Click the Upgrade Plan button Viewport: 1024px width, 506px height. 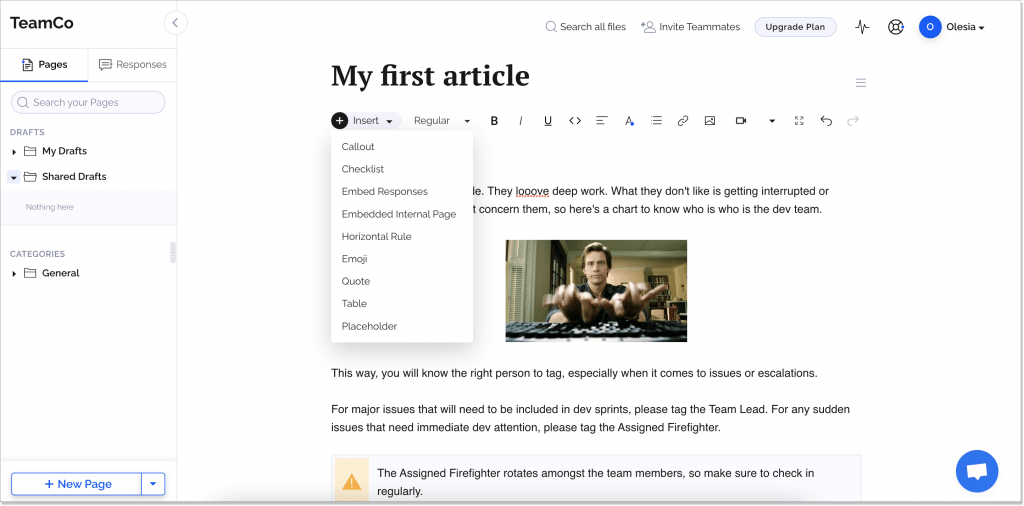tap(795, 27)
